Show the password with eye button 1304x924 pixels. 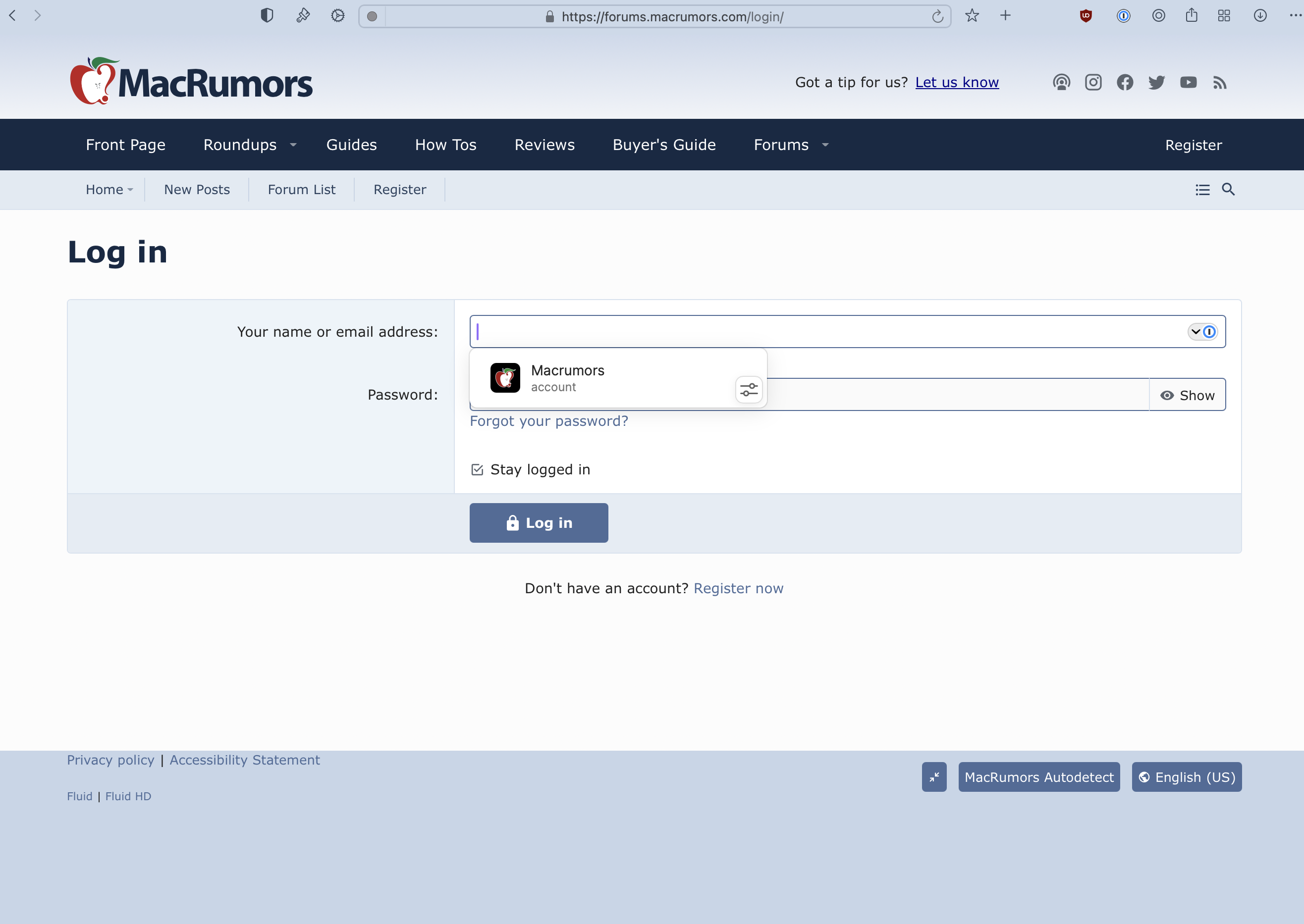click(x=1187, y=395)
